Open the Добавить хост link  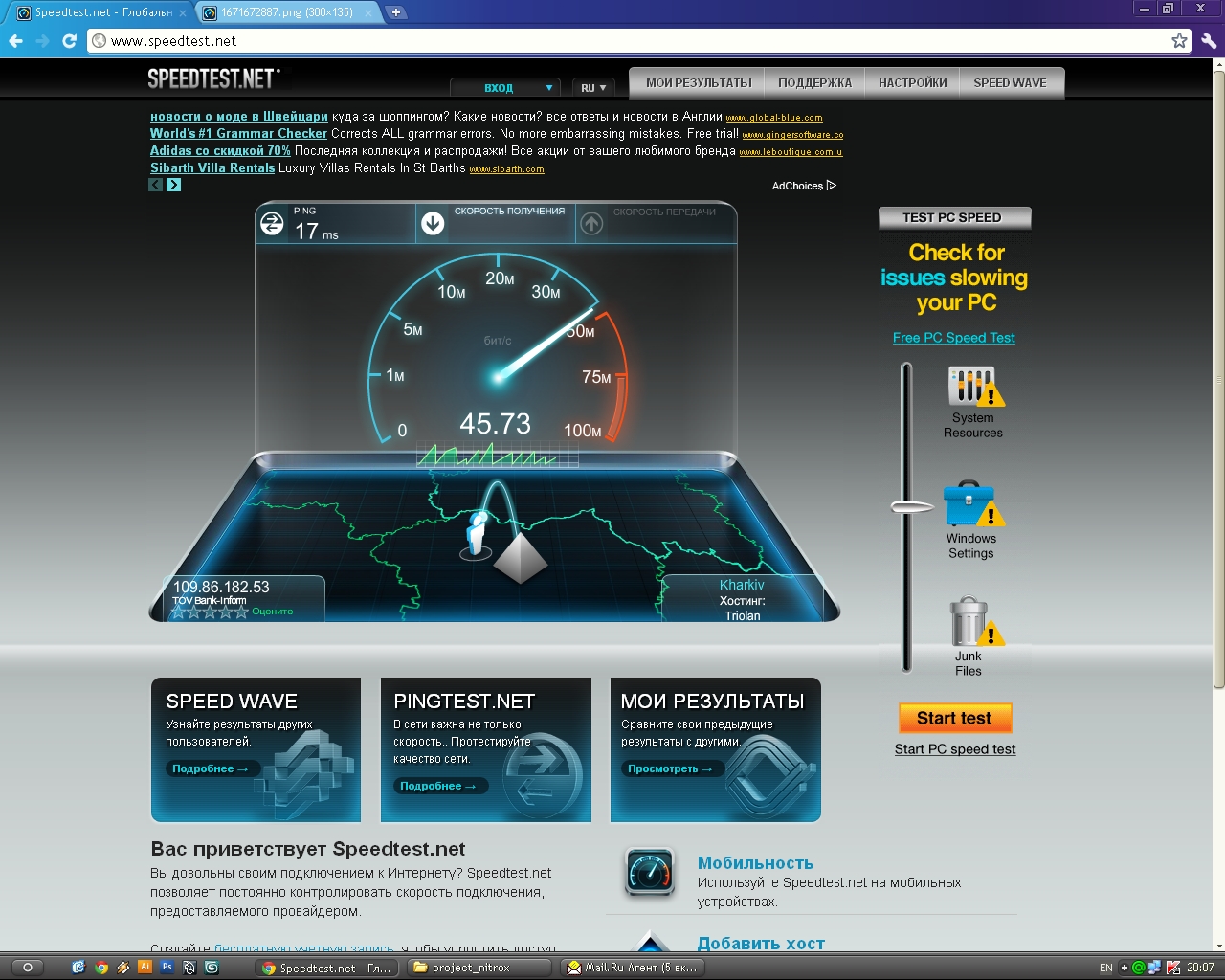(x=761, y=944)
